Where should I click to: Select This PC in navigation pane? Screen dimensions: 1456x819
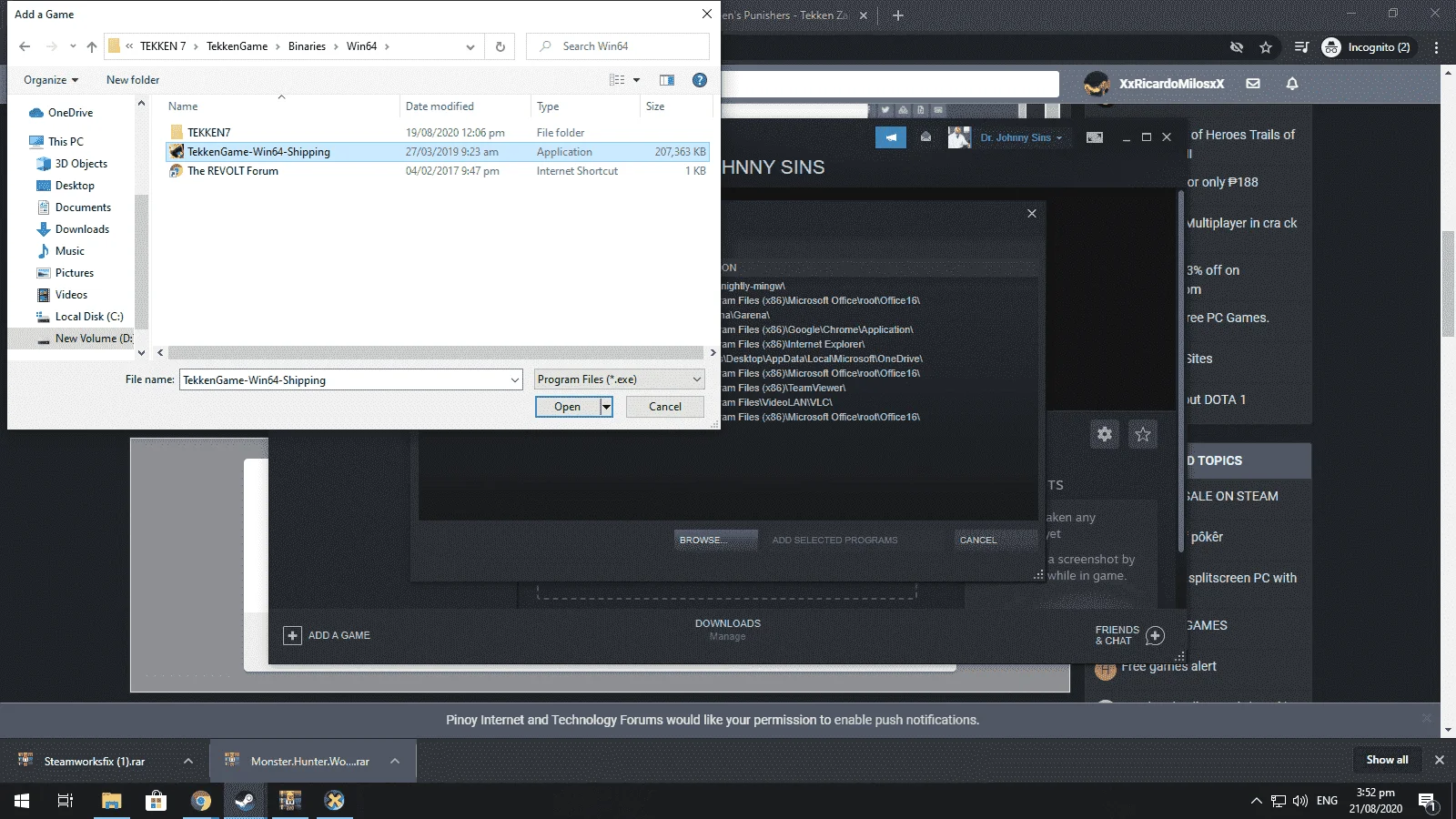pos(66,142)
